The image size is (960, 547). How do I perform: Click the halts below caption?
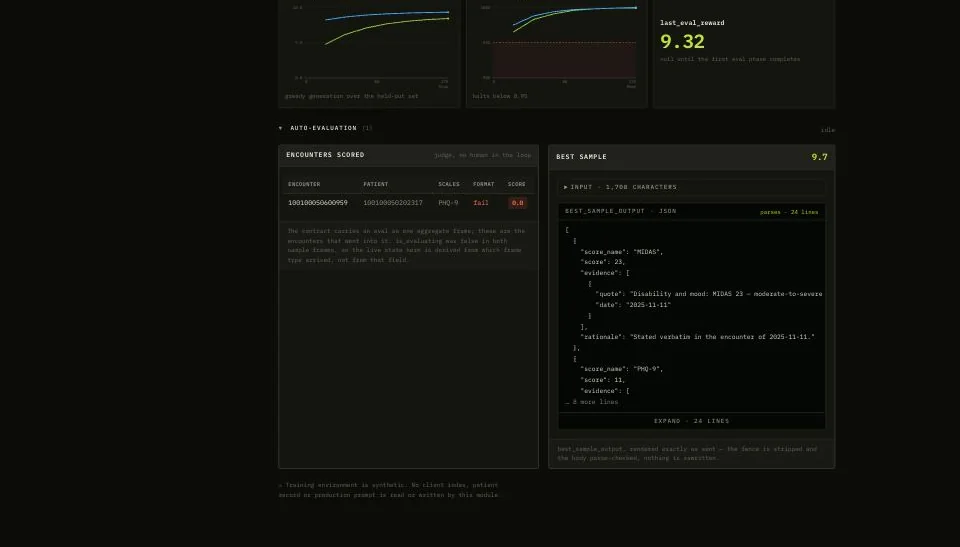point(500,96)
